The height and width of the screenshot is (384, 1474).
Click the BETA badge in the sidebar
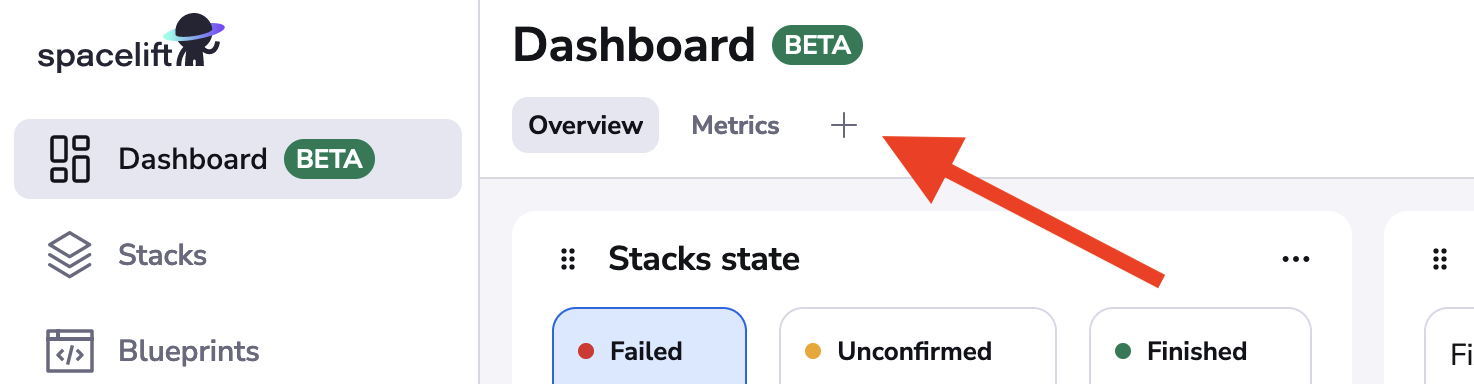coord(329,159)
